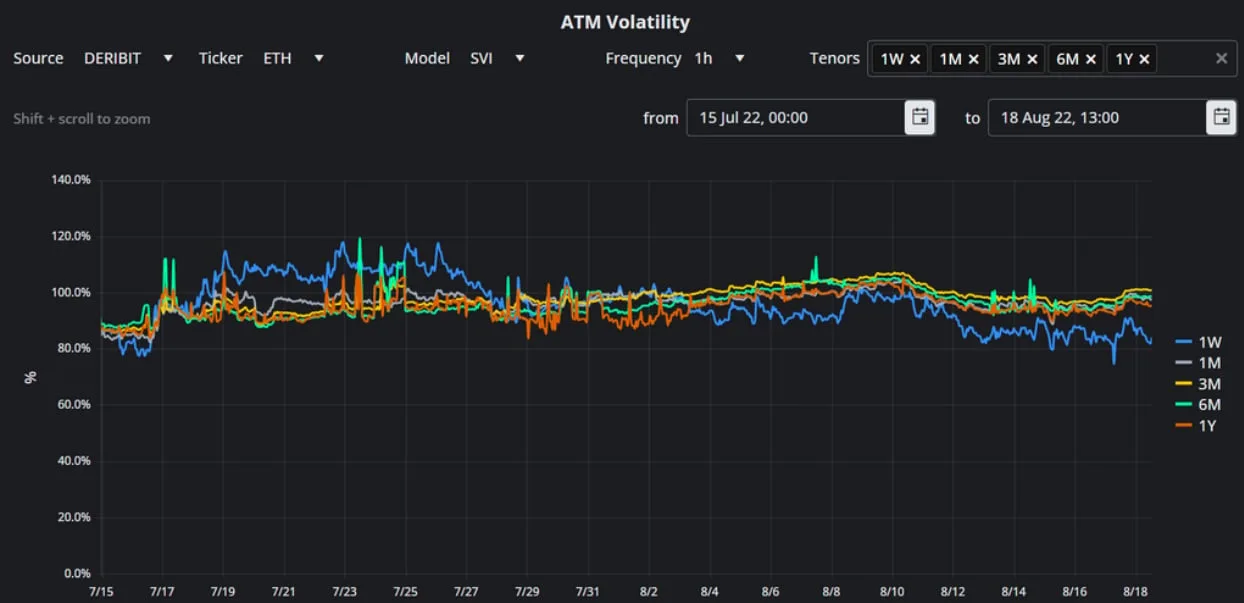Toggle the 1W series in the legend
This screenshot has height=603, width=1244.
pyautogui.click(x=1199, y=342)
